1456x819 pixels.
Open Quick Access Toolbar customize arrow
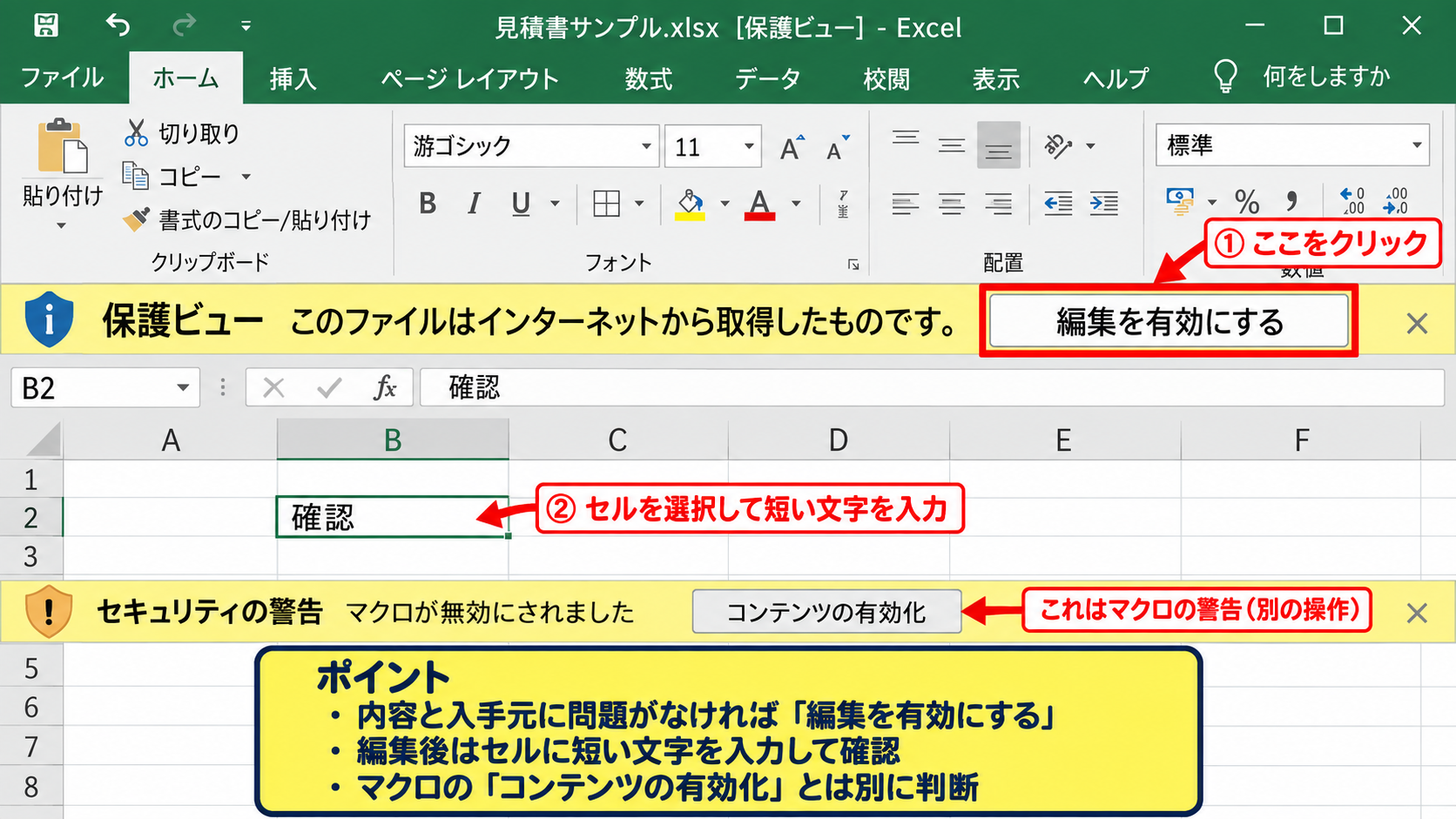(x=246, y=27)
